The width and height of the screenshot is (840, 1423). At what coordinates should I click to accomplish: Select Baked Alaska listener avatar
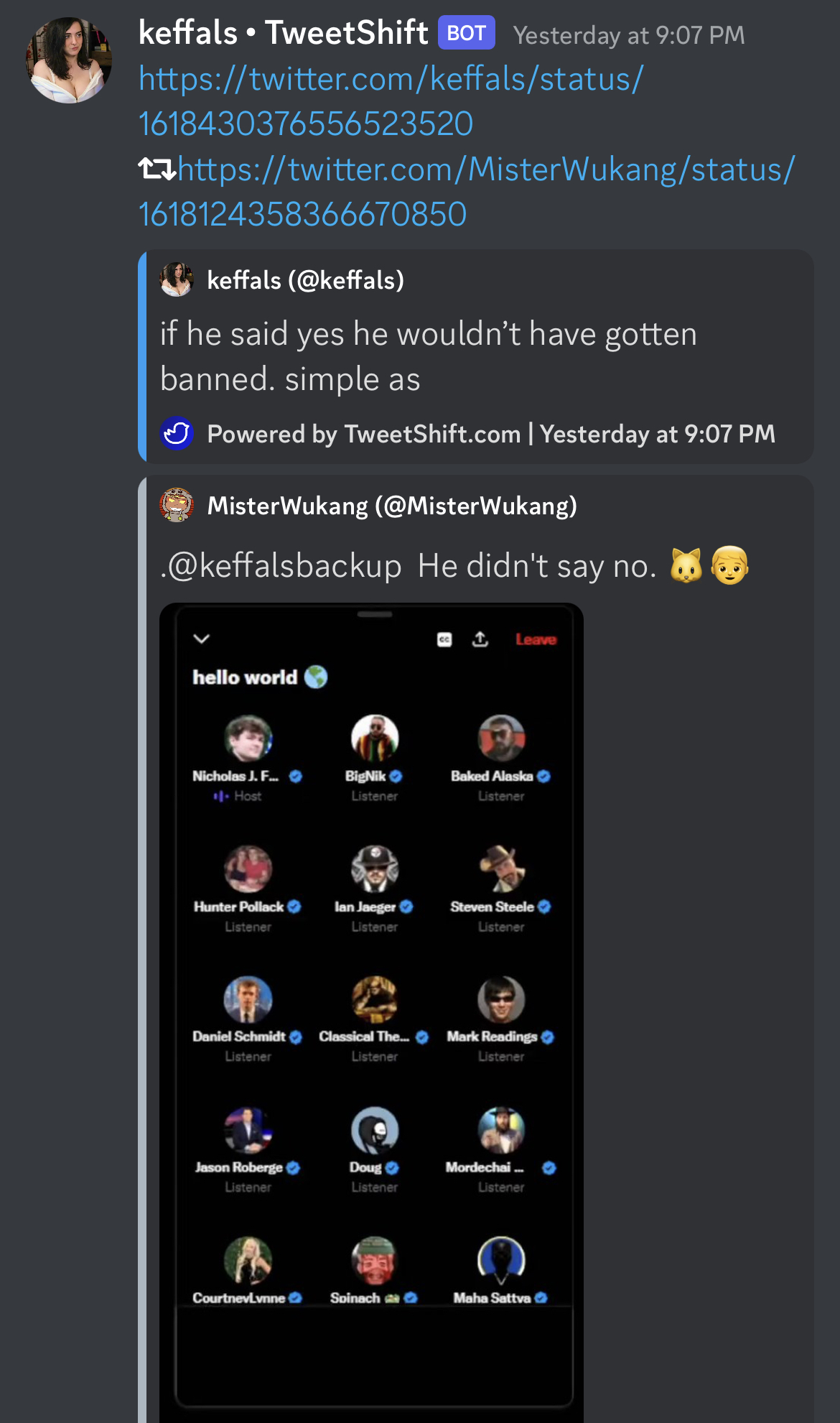pos(501,738)
